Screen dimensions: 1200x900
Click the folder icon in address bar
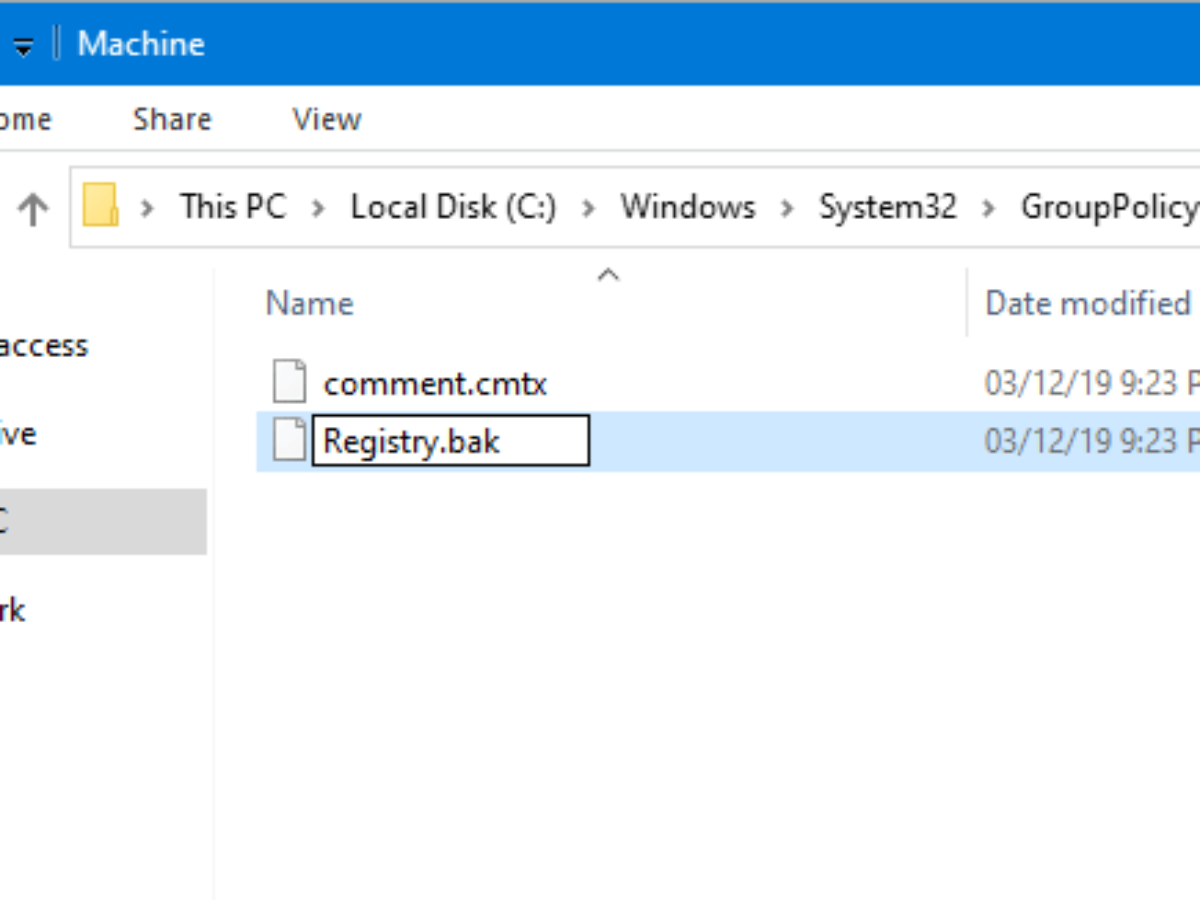tap(100, 207)
